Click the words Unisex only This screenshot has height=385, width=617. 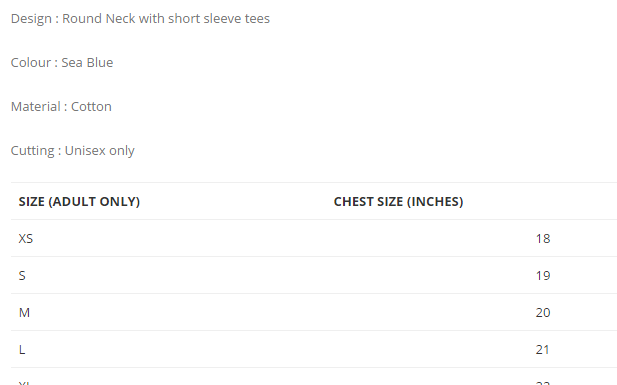[x=100, y=151]
